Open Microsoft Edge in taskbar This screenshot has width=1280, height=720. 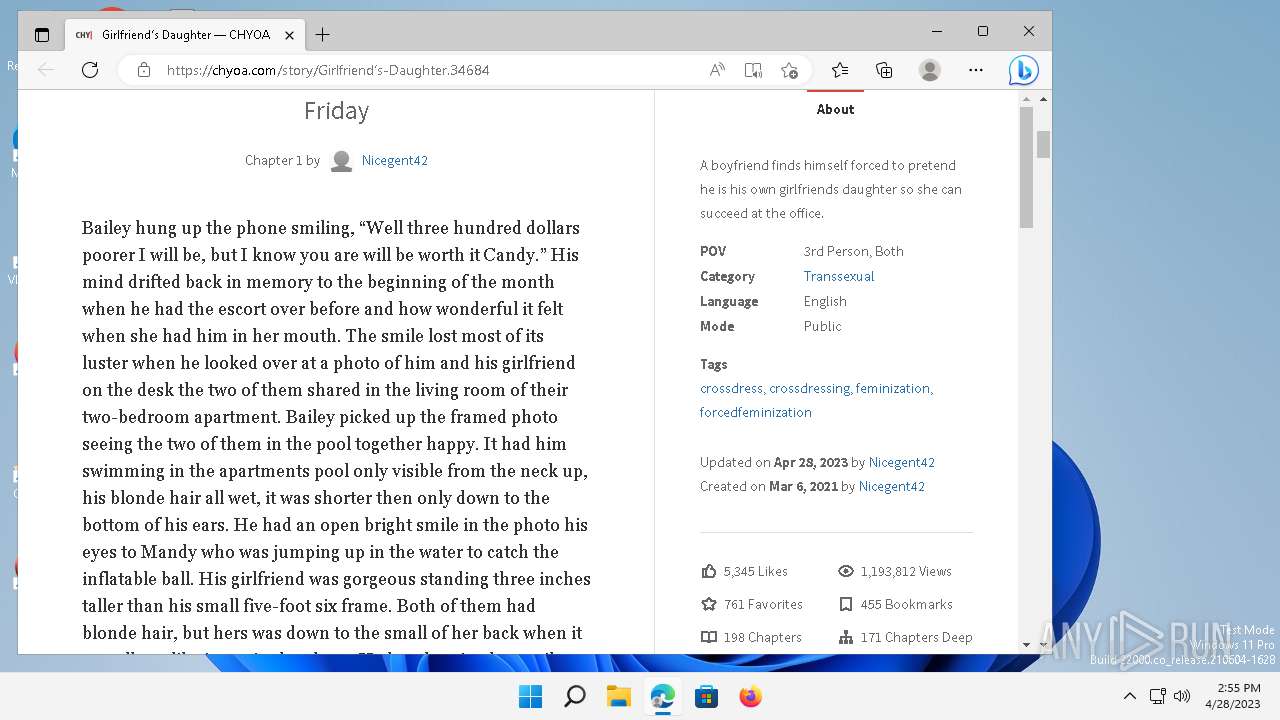point(662,696)
